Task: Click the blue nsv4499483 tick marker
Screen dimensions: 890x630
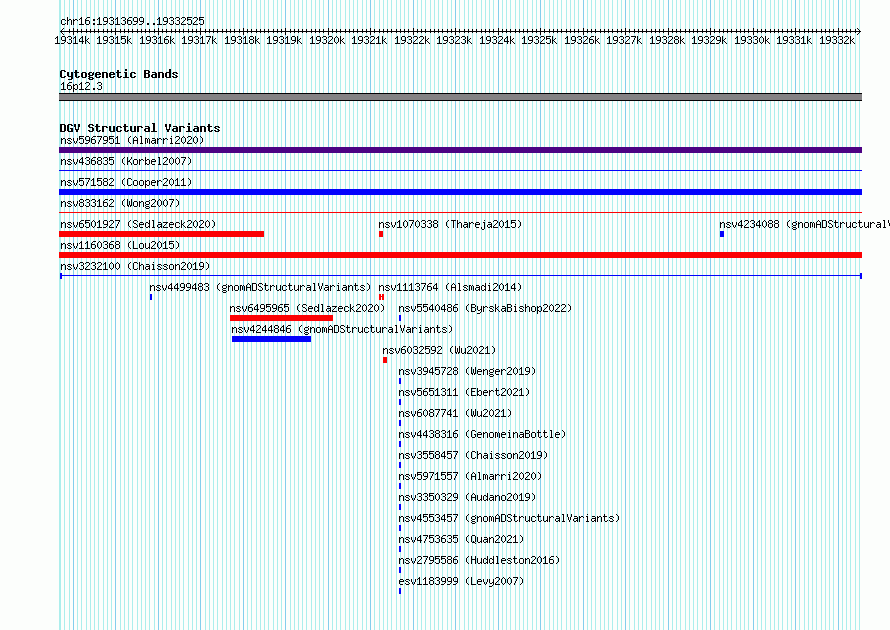Action: point(151,297)
